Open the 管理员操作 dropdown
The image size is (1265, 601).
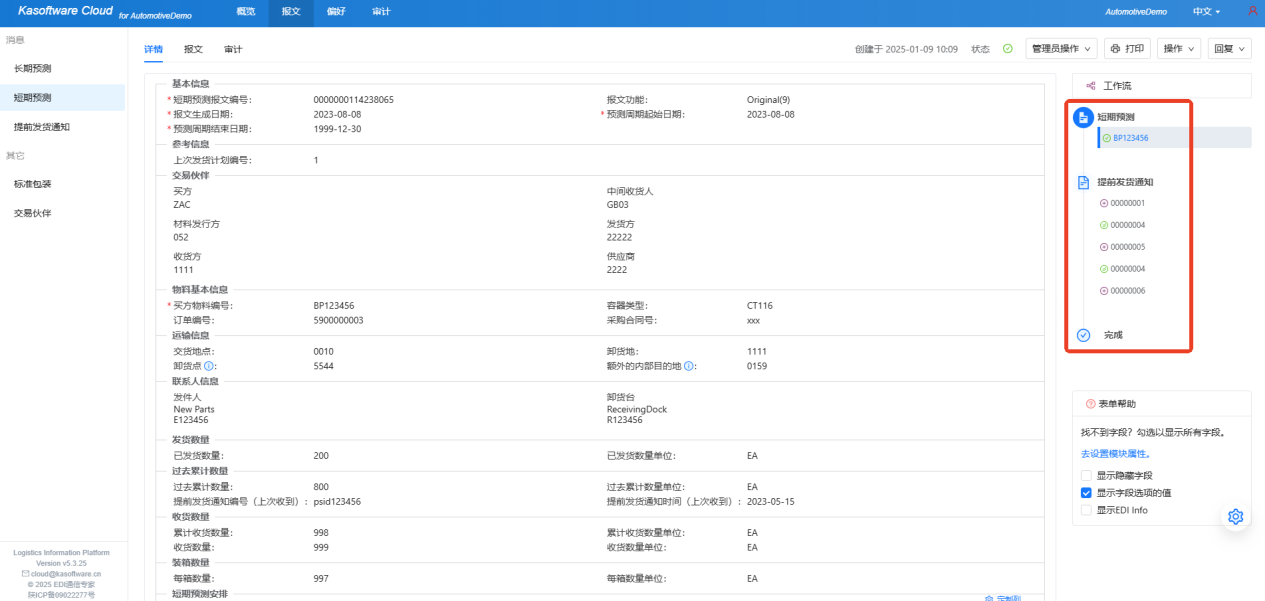[1062, 48]
